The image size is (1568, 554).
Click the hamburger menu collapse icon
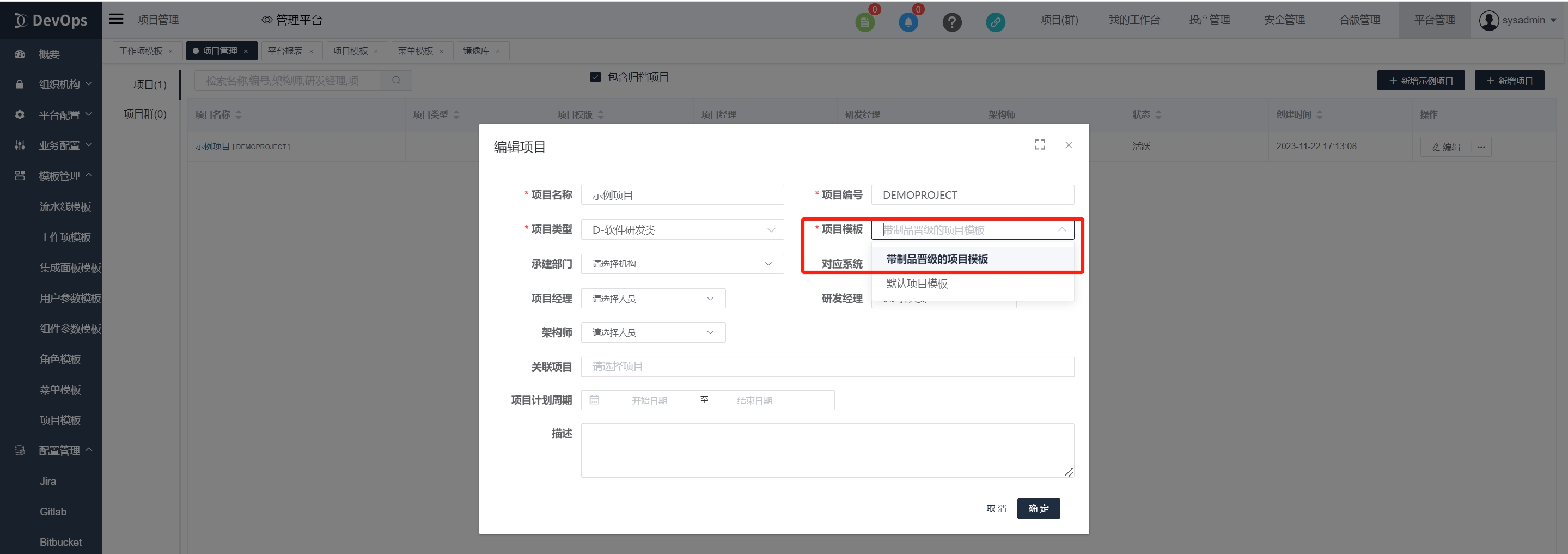pyautogui.click(x=115, y=20)
